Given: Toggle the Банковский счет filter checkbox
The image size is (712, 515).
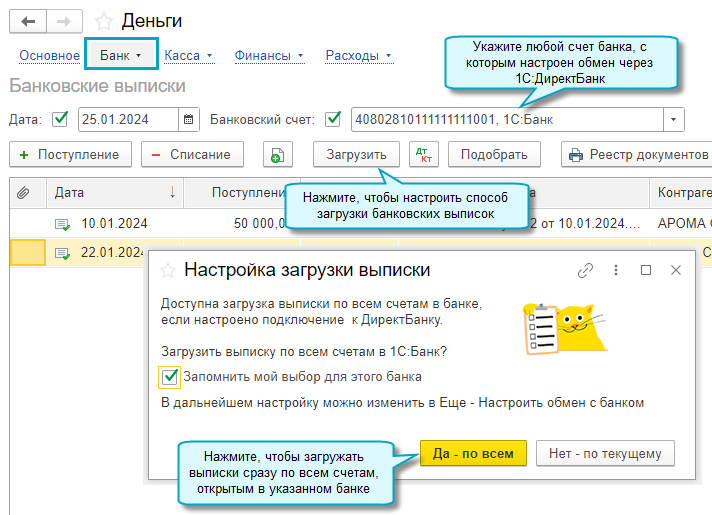Looking at the screenshot, I should (x=333, y=119).
